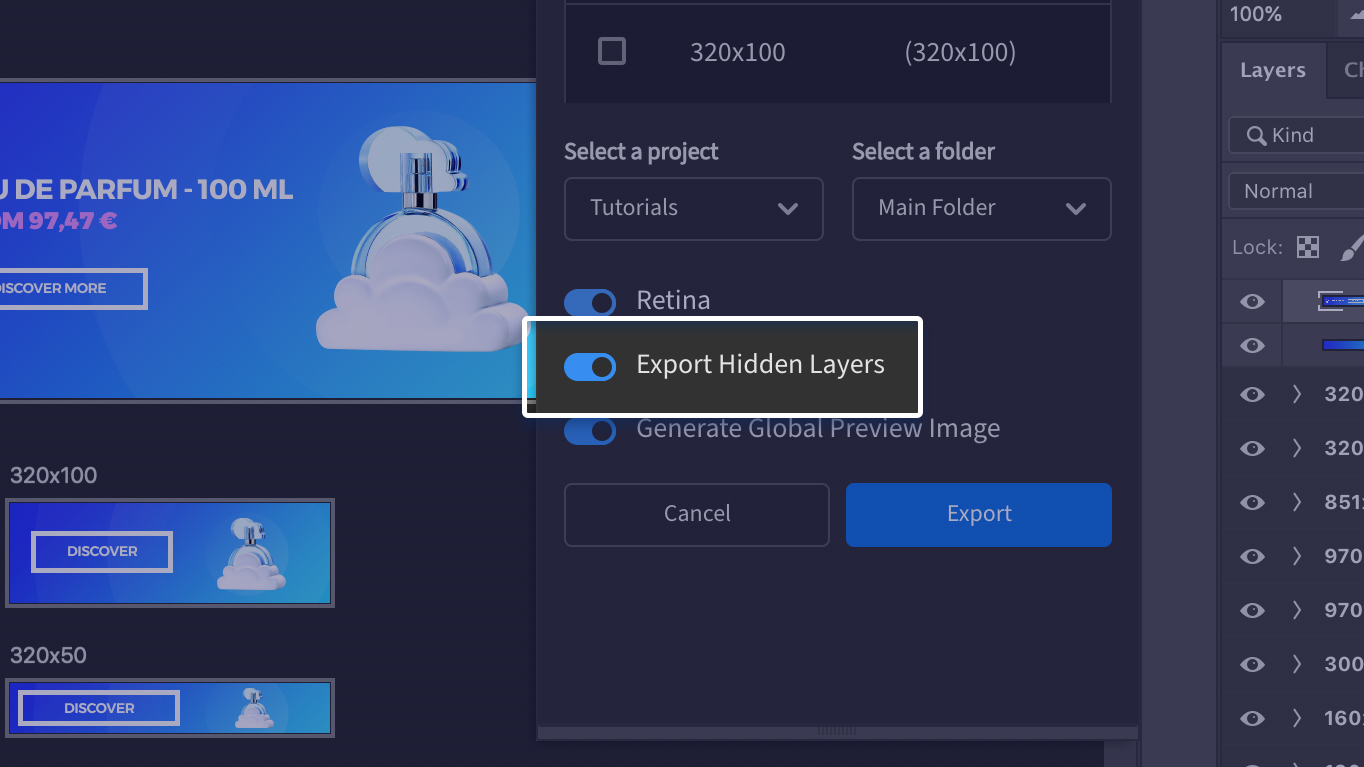Switch to the Layers tab
This screenshot has height=767, width=1364.
click(1272, 71)
